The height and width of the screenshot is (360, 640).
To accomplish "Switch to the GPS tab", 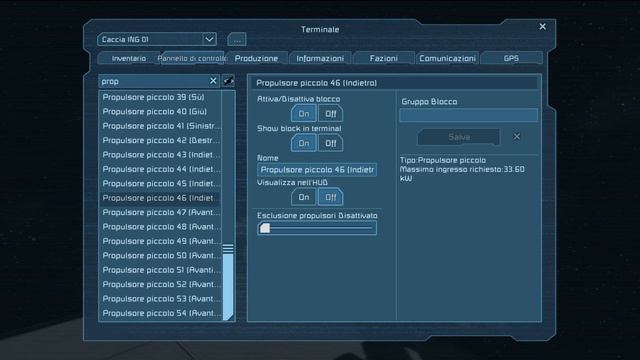I will click(x=511, y=58).
